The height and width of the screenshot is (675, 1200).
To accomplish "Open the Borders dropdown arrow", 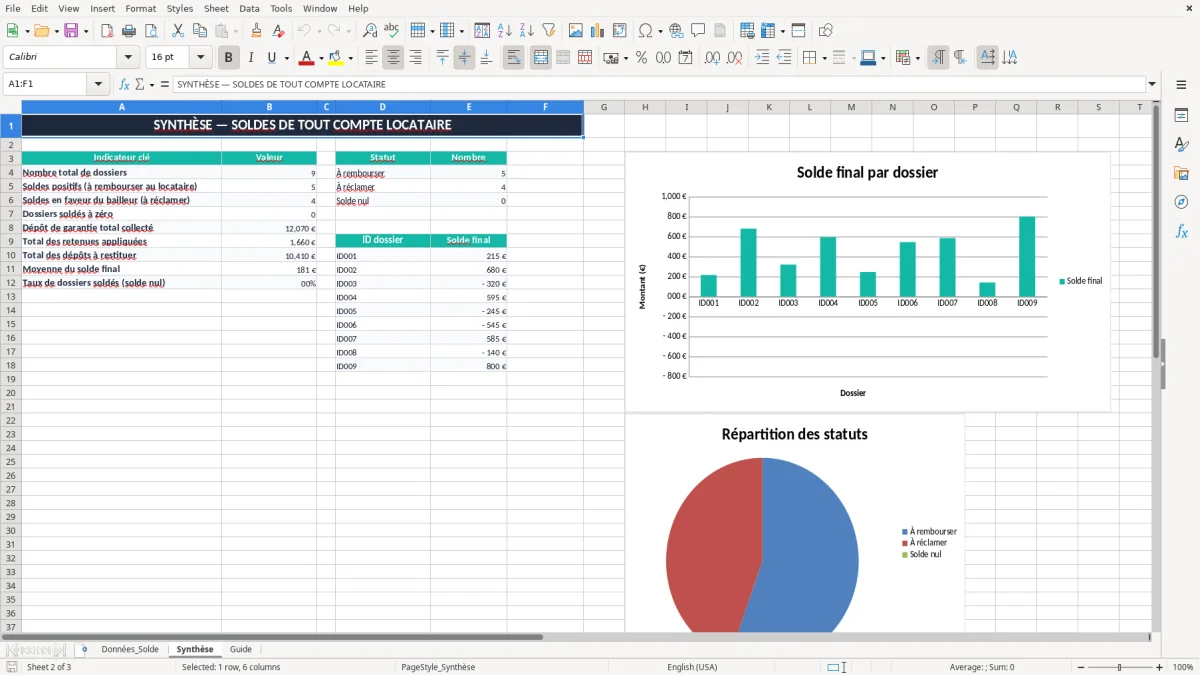I will [824, 58].
